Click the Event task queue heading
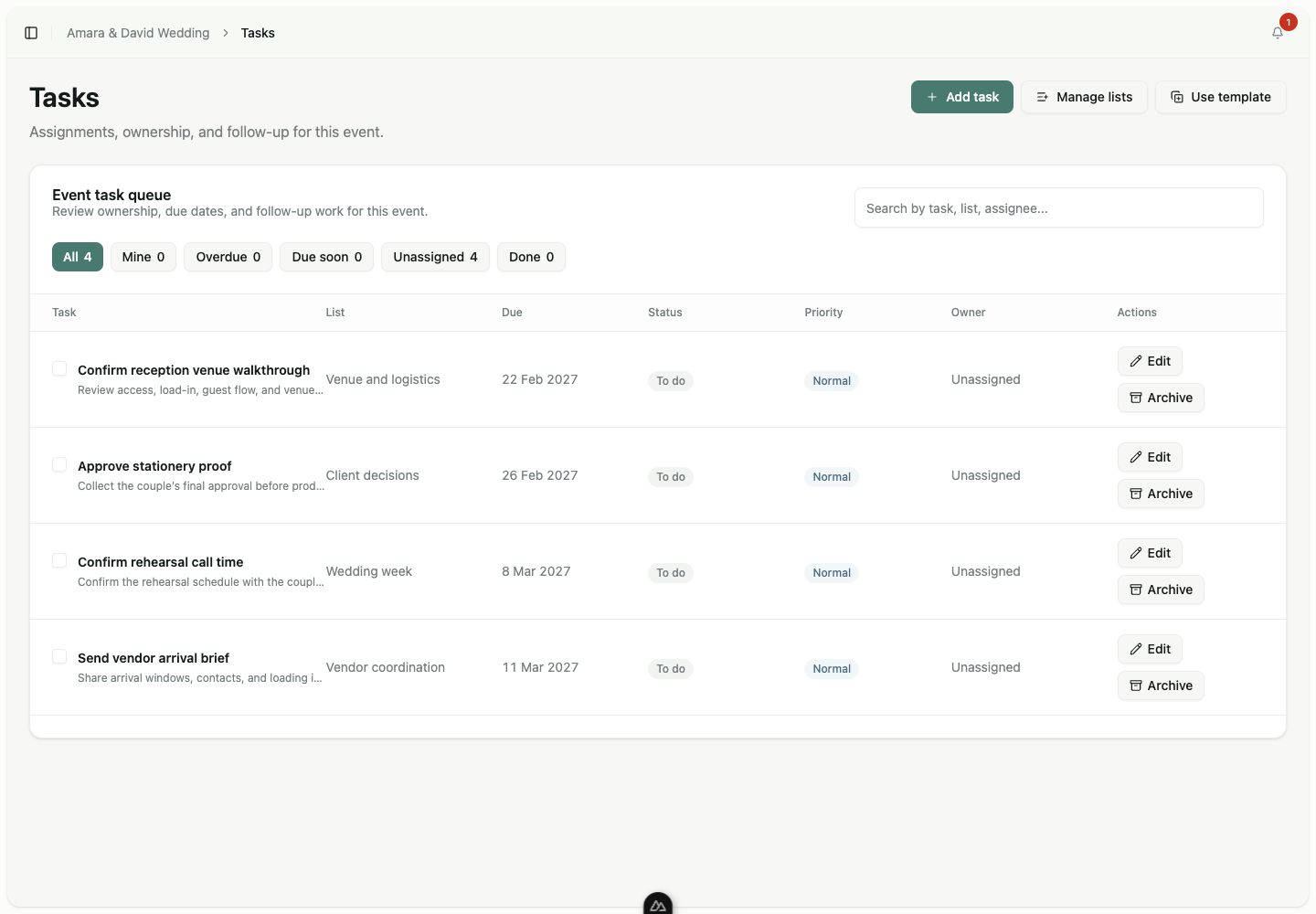This screenshot has width=1316, height=914. (x=111, y=195)
